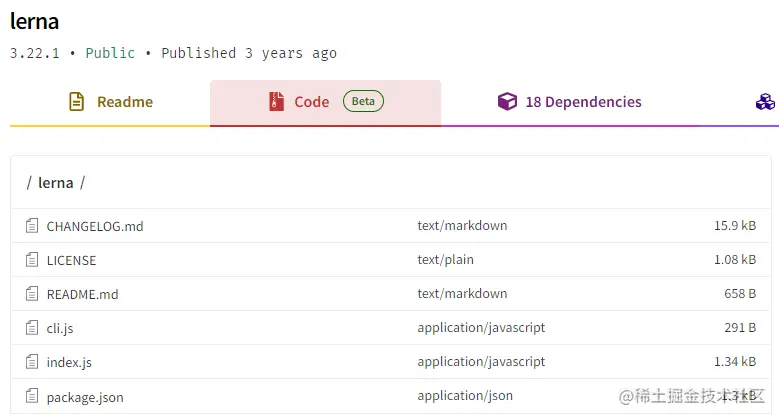Viewport: 779px width, 419px height.
Task: Click the 15.9 kB size value
Action: point(735,226)
